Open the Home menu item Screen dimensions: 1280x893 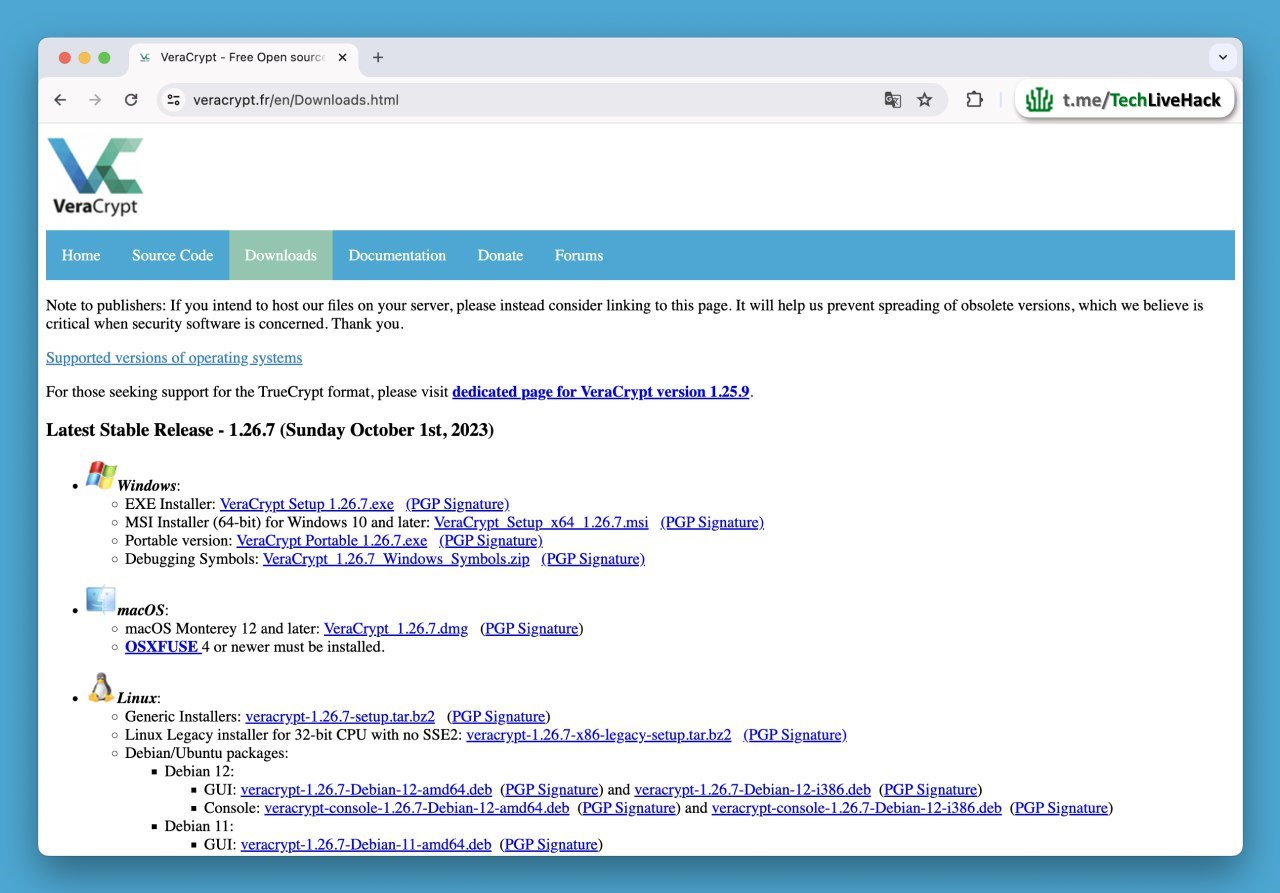[81, 255]
